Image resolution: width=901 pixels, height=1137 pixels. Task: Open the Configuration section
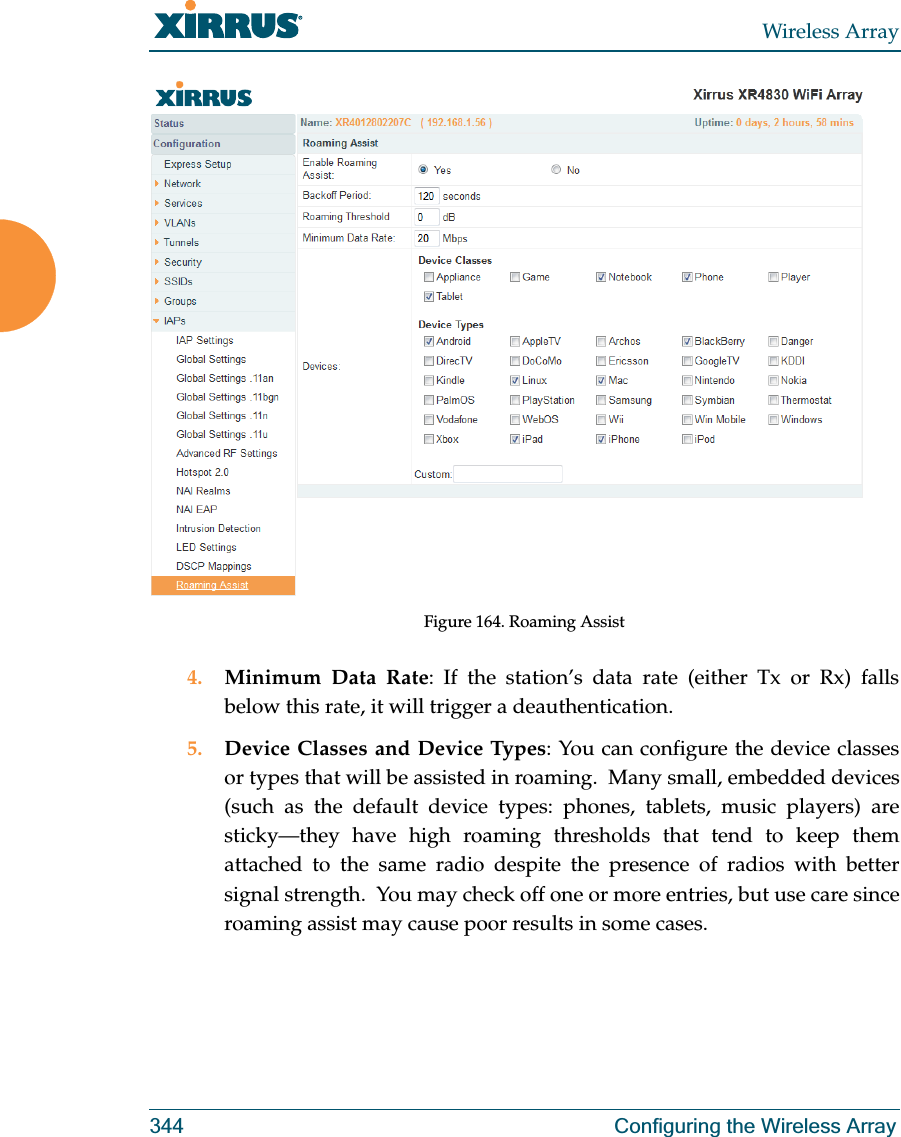(223, 144)
